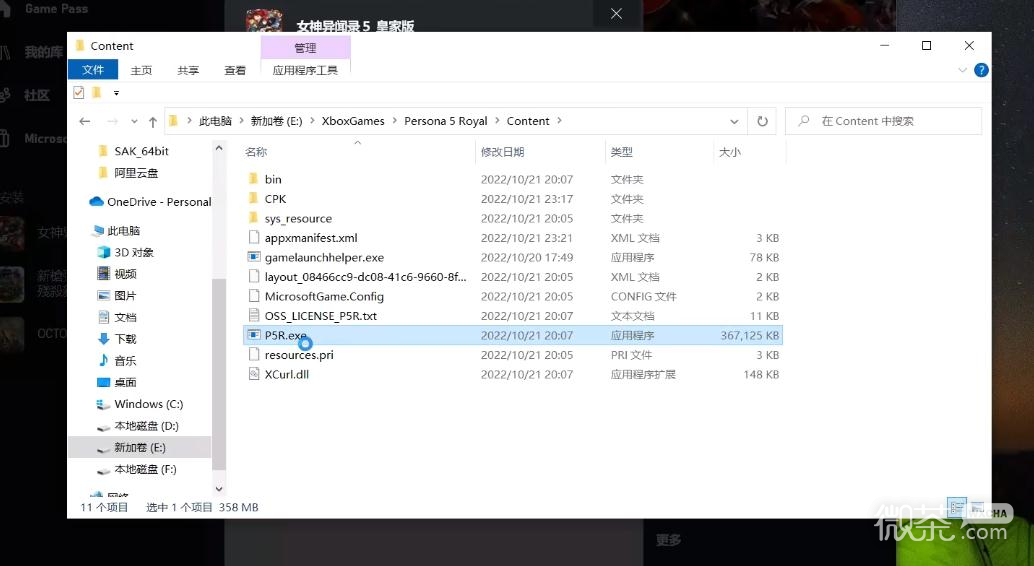The width and height of the screenshot is (1034, 566).
Task: Expand chevron after 此电脑 breadcrumb
Action: pos(241,121)
